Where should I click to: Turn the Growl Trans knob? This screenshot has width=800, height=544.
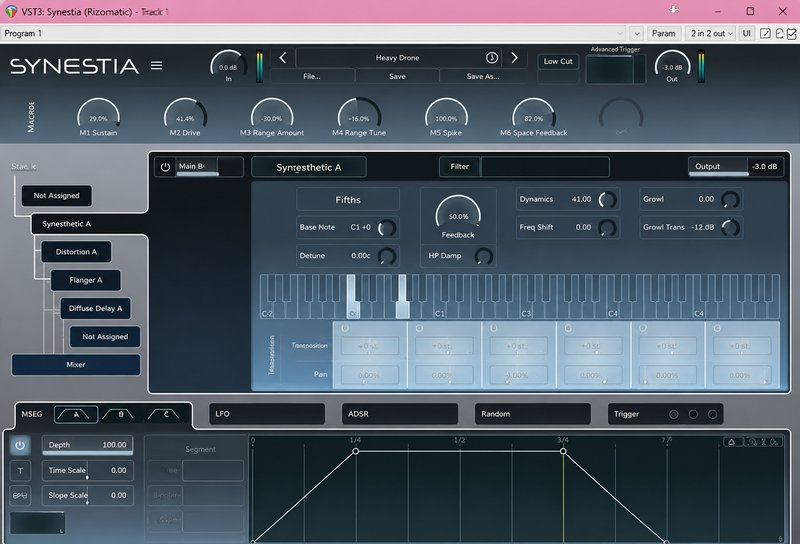coord(730,228)
